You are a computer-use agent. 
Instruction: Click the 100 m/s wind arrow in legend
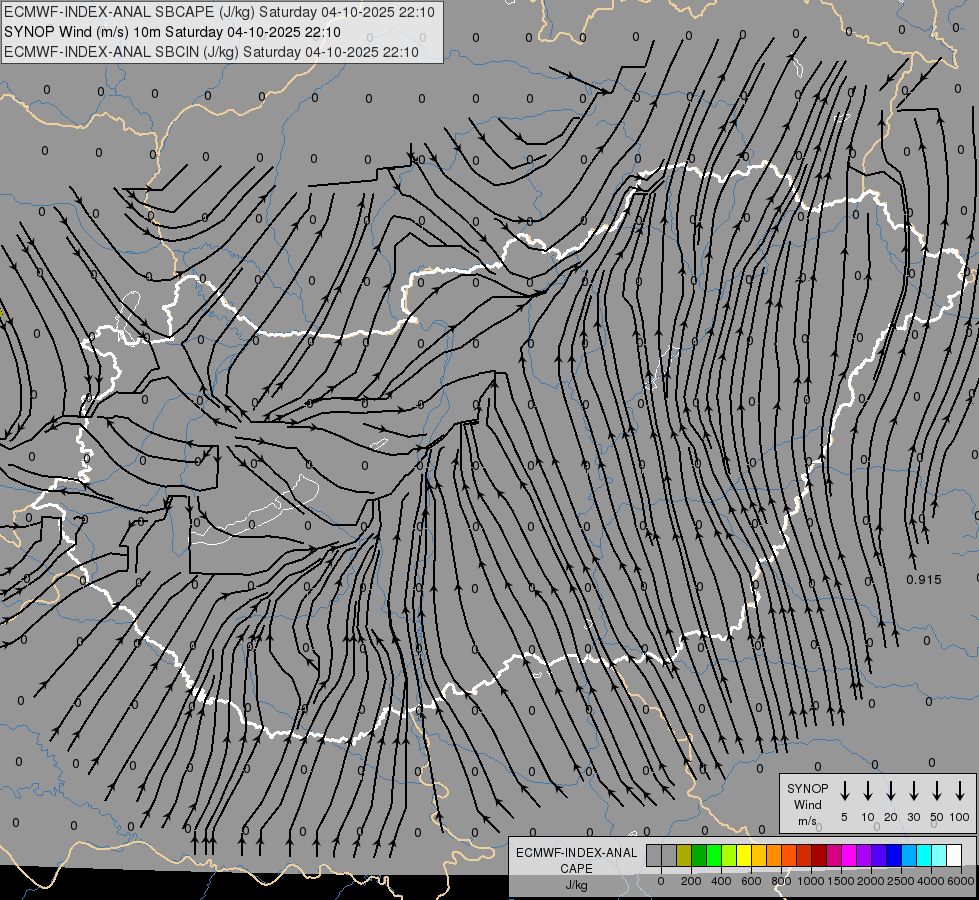pyautogui.click(x=960, y=791)
